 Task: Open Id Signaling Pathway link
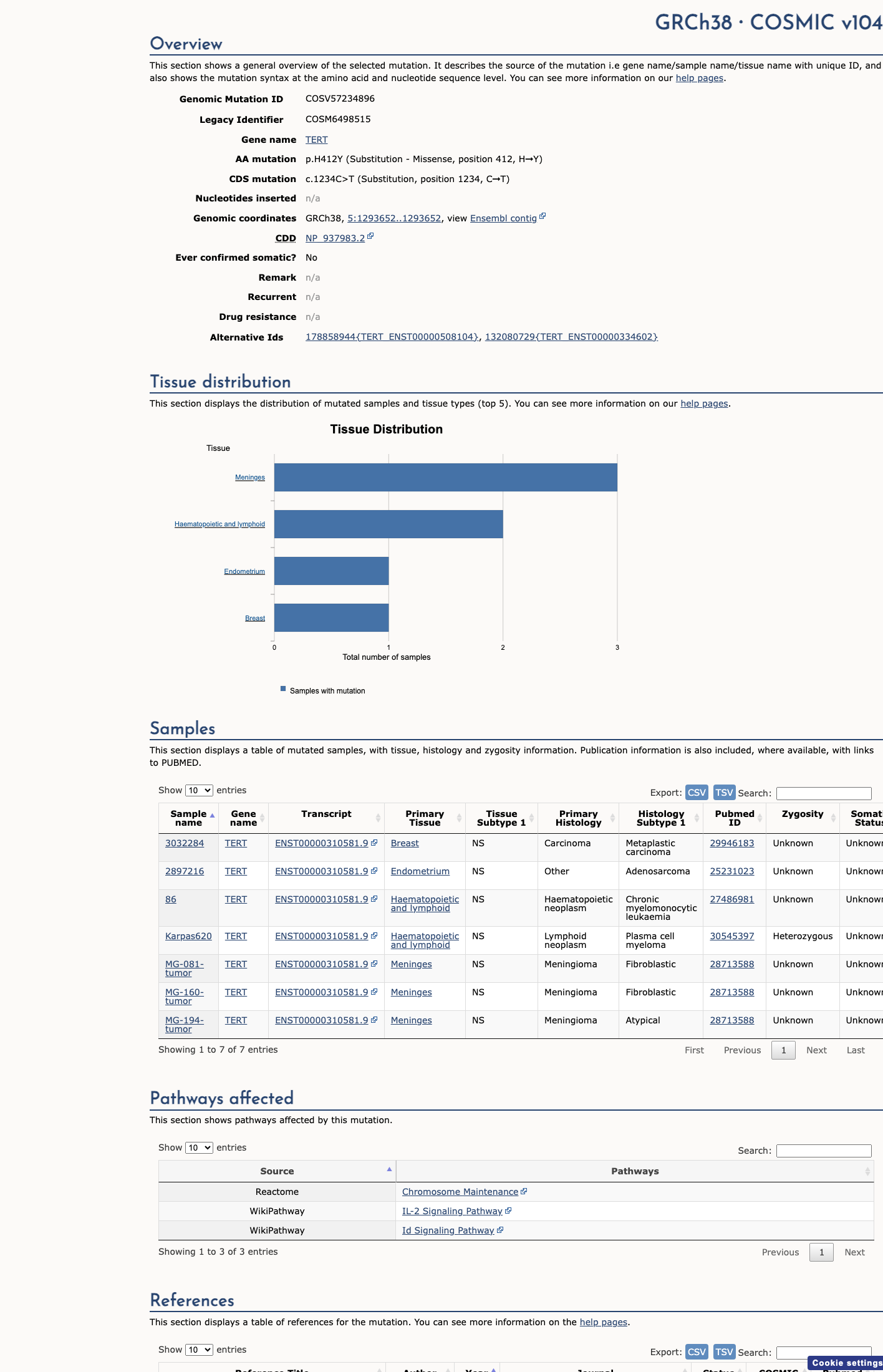(448, 1230)
